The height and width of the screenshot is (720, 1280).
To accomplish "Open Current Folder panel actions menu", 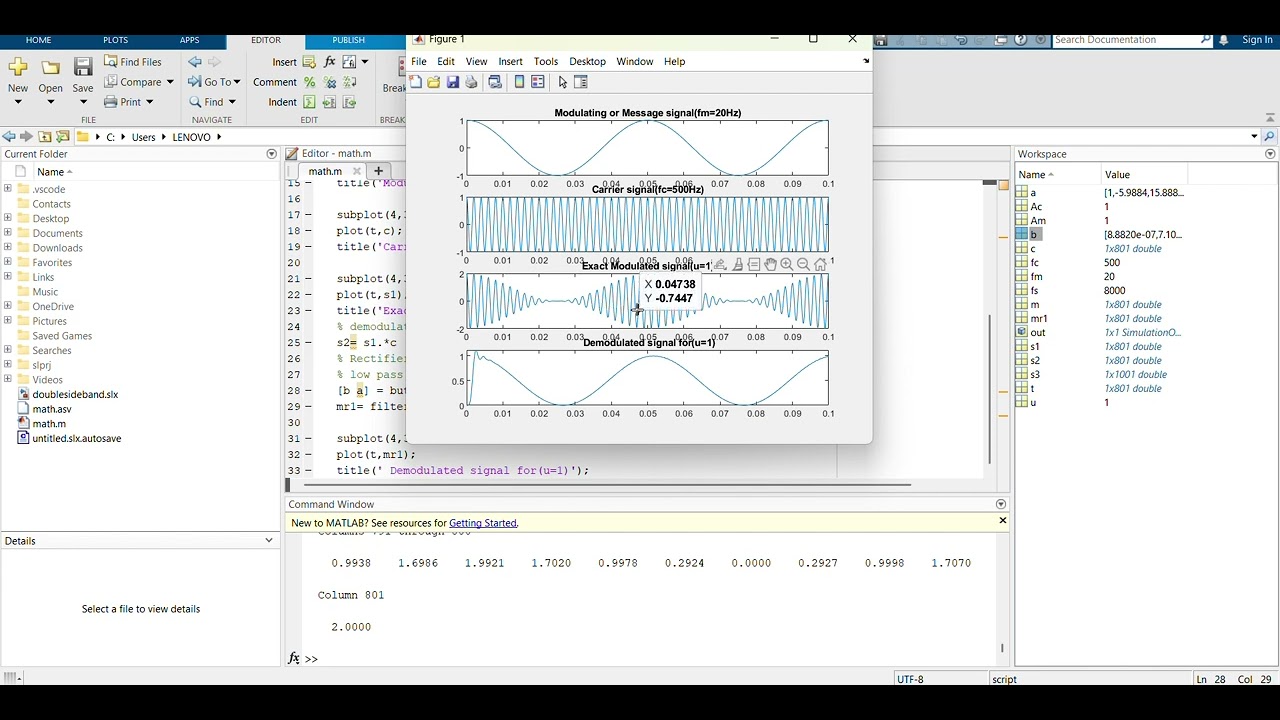I will pos(271,154).
